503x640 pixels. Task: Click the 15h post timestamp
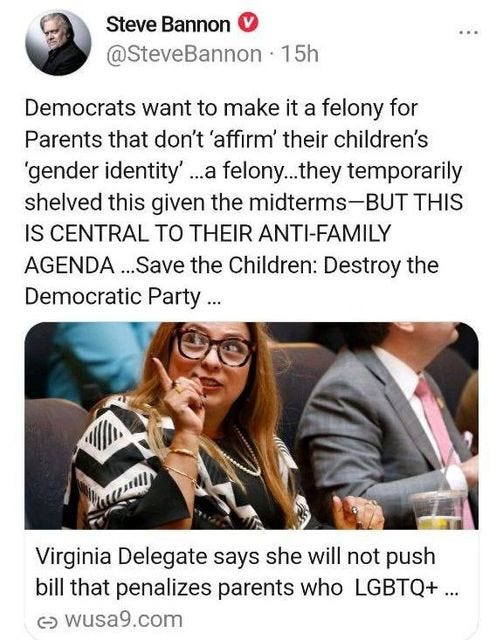[x=300, y=54]
